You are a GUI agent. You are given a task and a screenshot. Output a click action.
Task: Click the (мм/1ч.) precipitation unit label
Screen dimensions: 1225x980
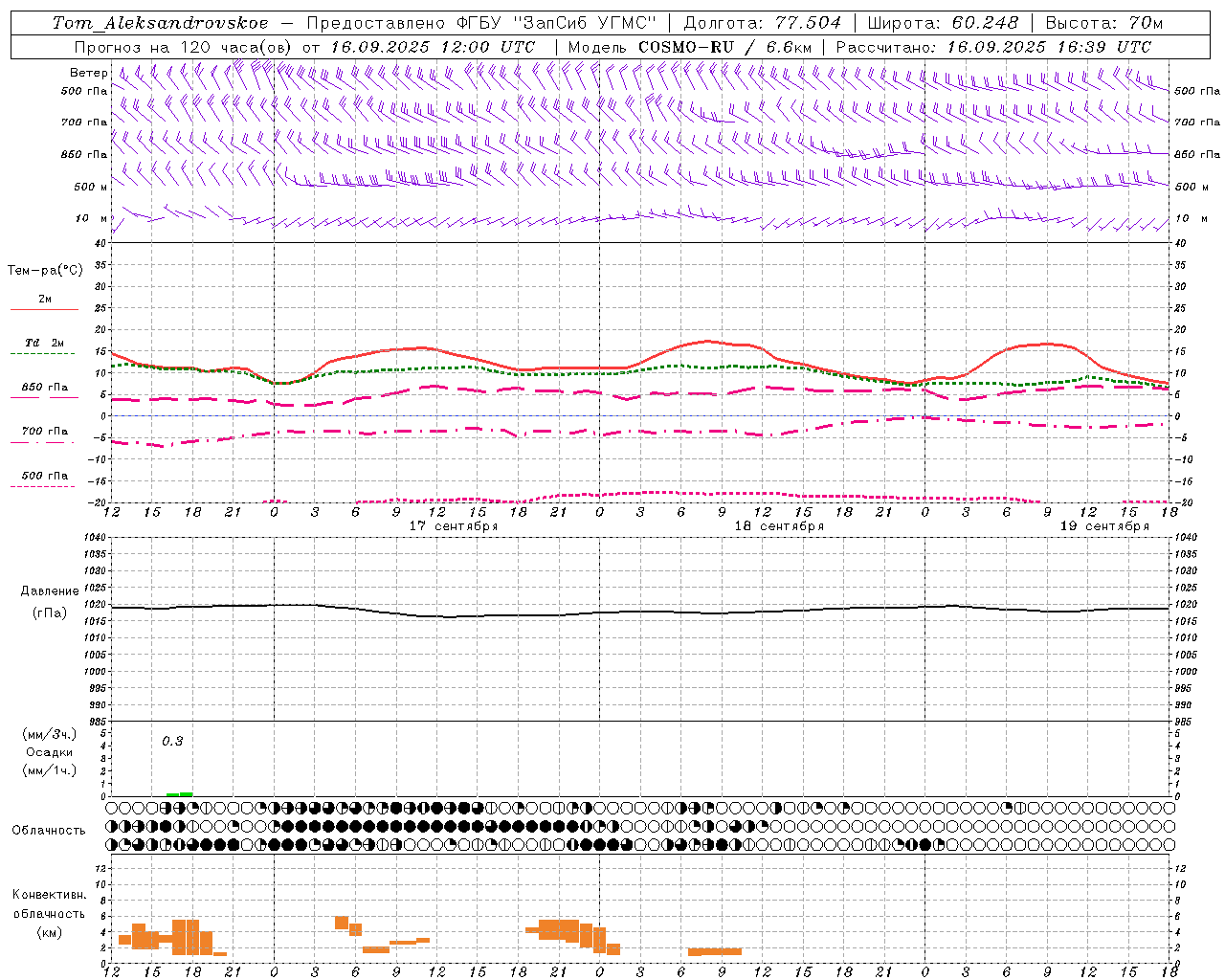pos(50,770)
